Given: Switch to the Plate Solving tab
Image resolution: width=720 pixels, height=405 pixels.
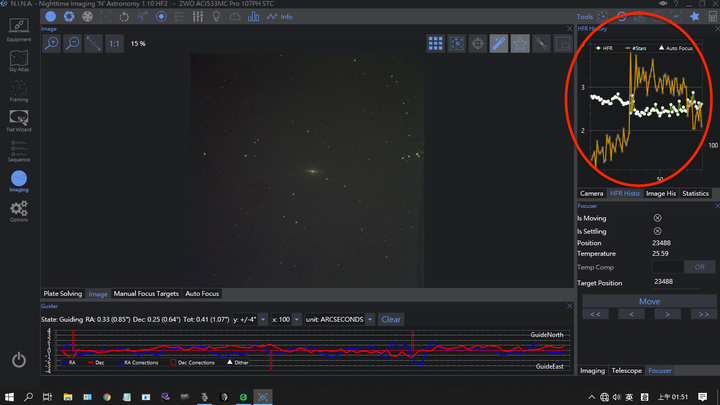Looking at the screenshot, I should 62,294.
